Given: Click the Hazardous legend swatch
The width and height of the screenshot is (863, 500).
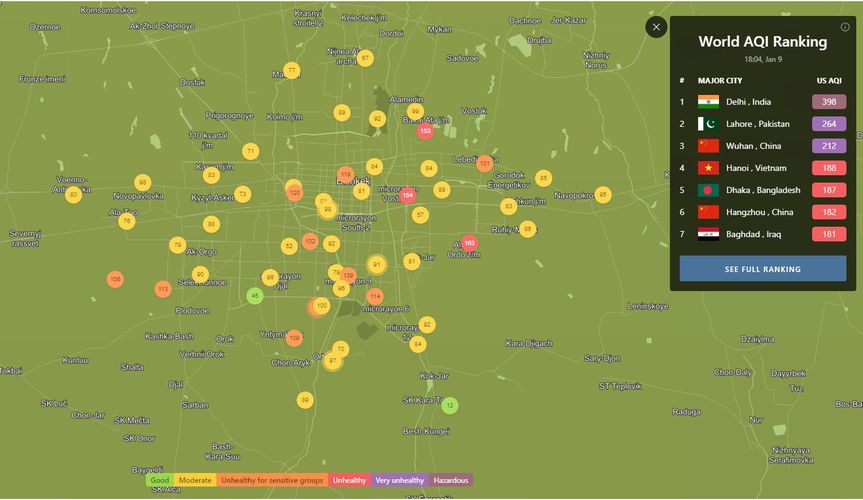Looking at the screenshot, I should (x=451, y=481).
